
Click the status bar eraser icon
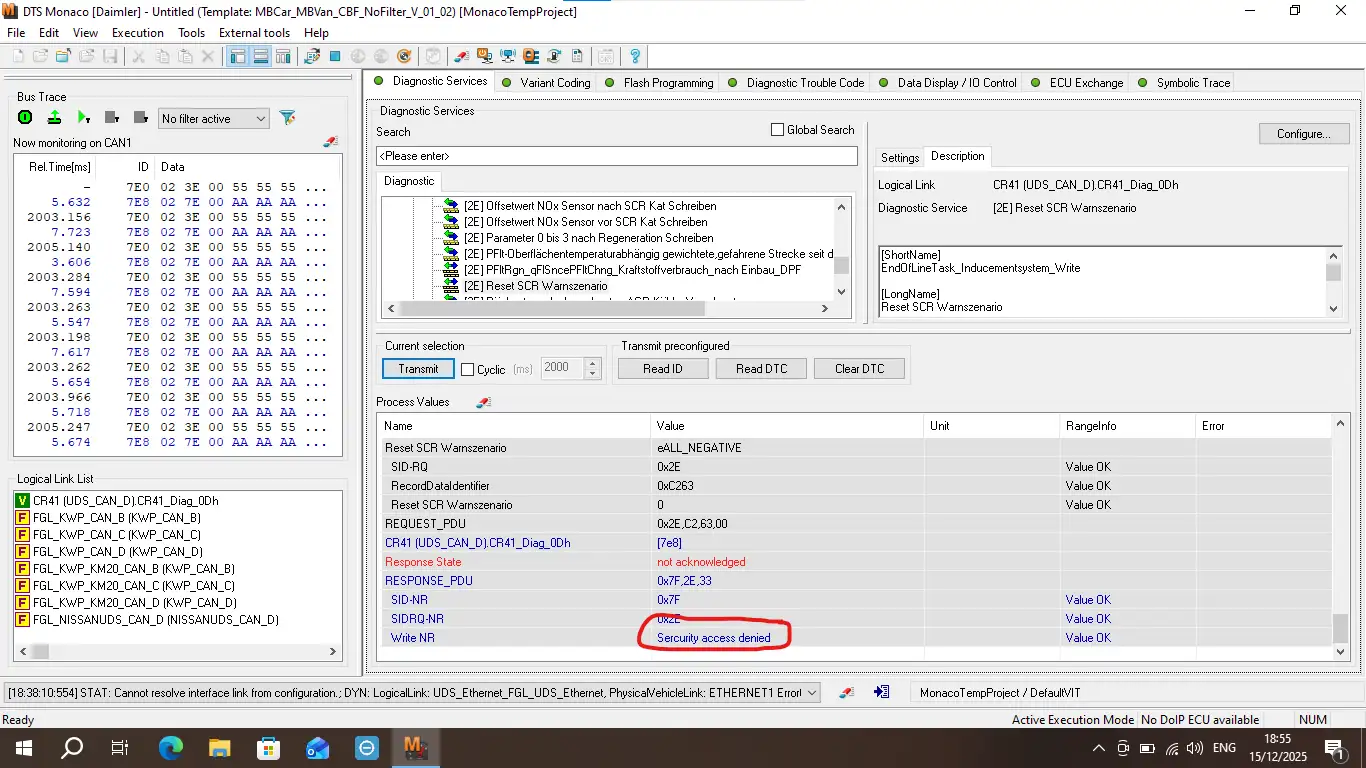(x=846, y=692)
